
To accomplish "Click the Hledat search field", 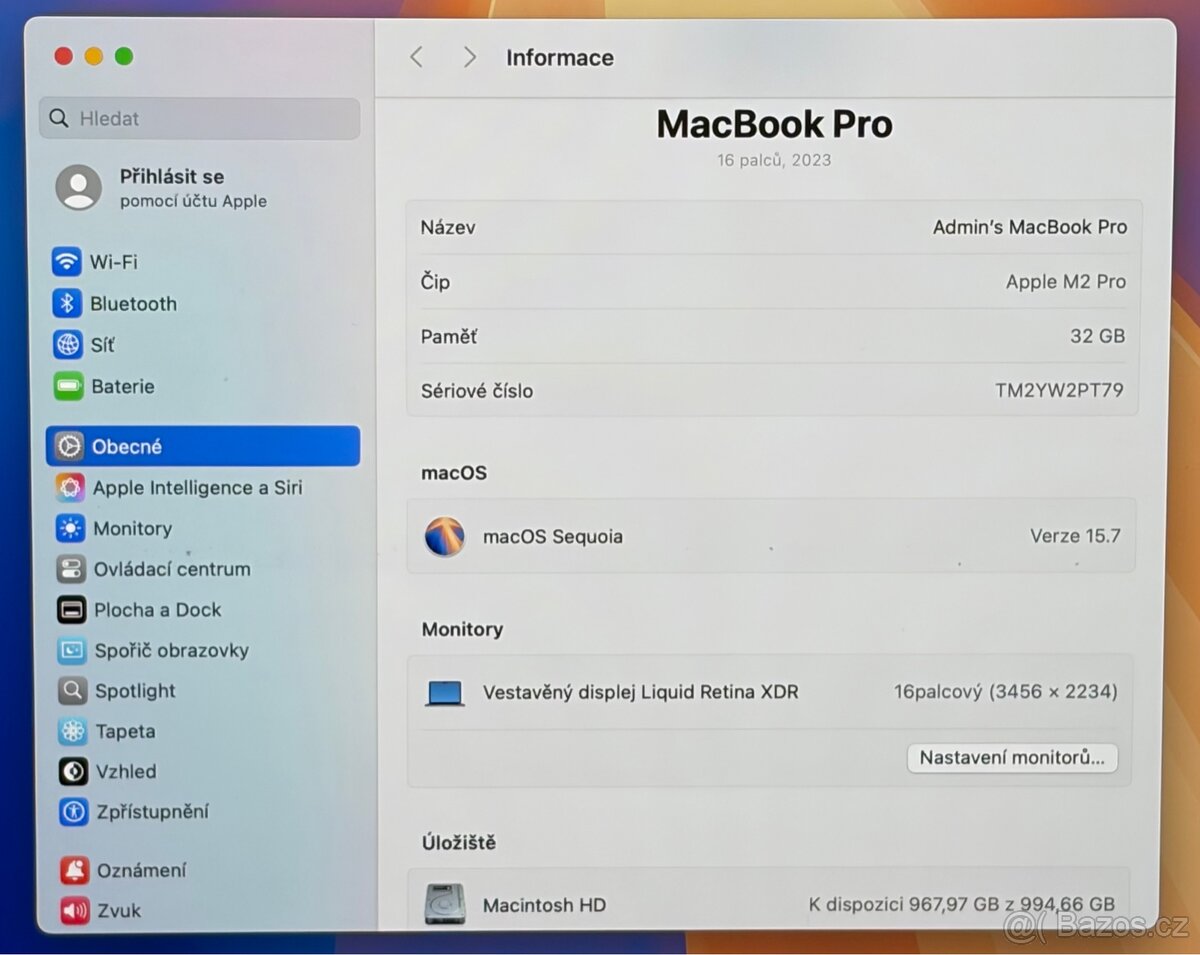I will [x=199, y=118].
